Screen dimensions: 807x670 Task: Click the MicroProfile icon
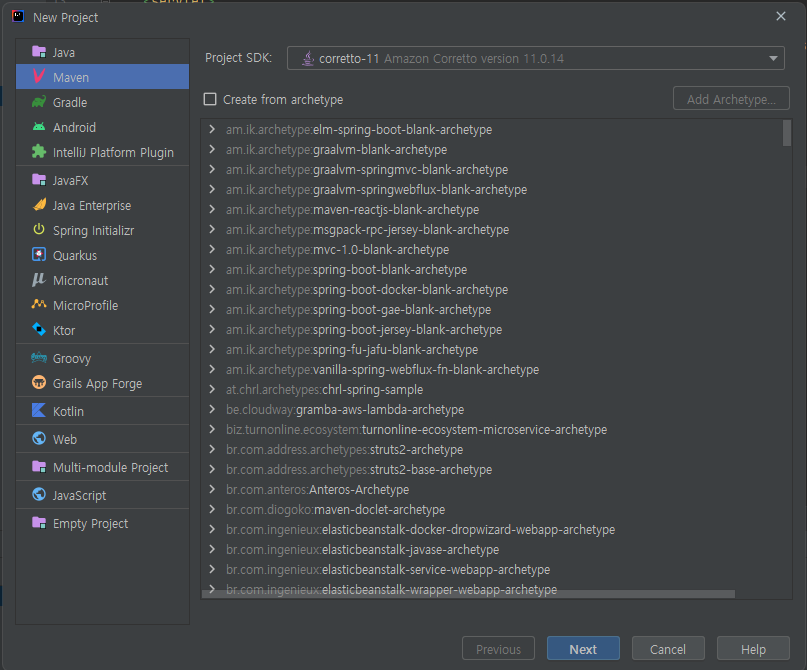pos(39,304)
